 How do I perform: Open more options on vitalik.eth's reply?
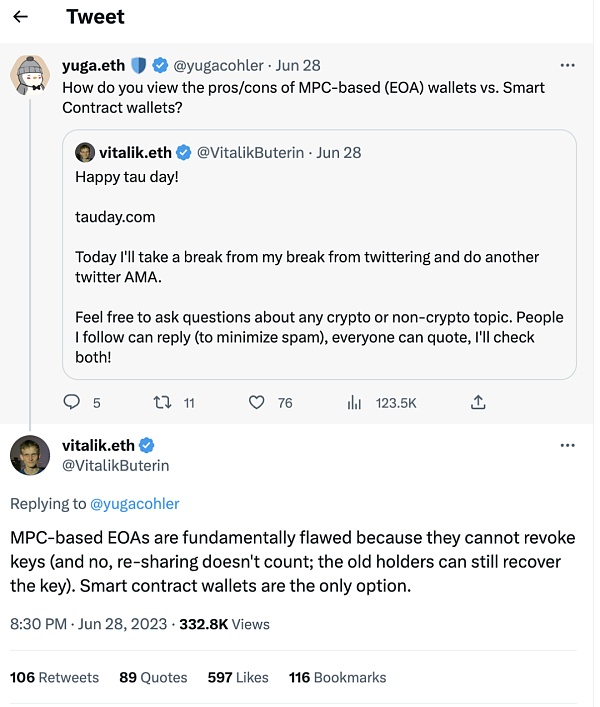(567, 445)
